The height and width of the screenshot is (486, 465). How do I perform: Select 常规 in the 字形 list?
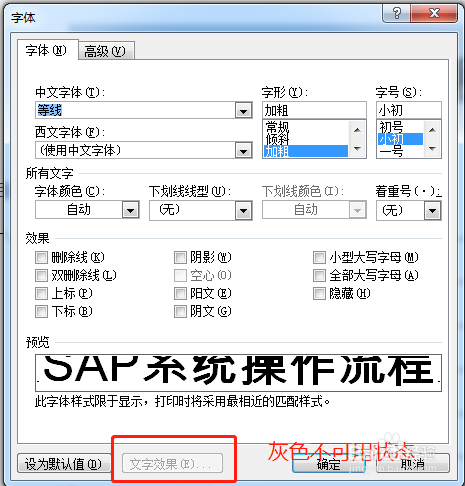[306, 127]
